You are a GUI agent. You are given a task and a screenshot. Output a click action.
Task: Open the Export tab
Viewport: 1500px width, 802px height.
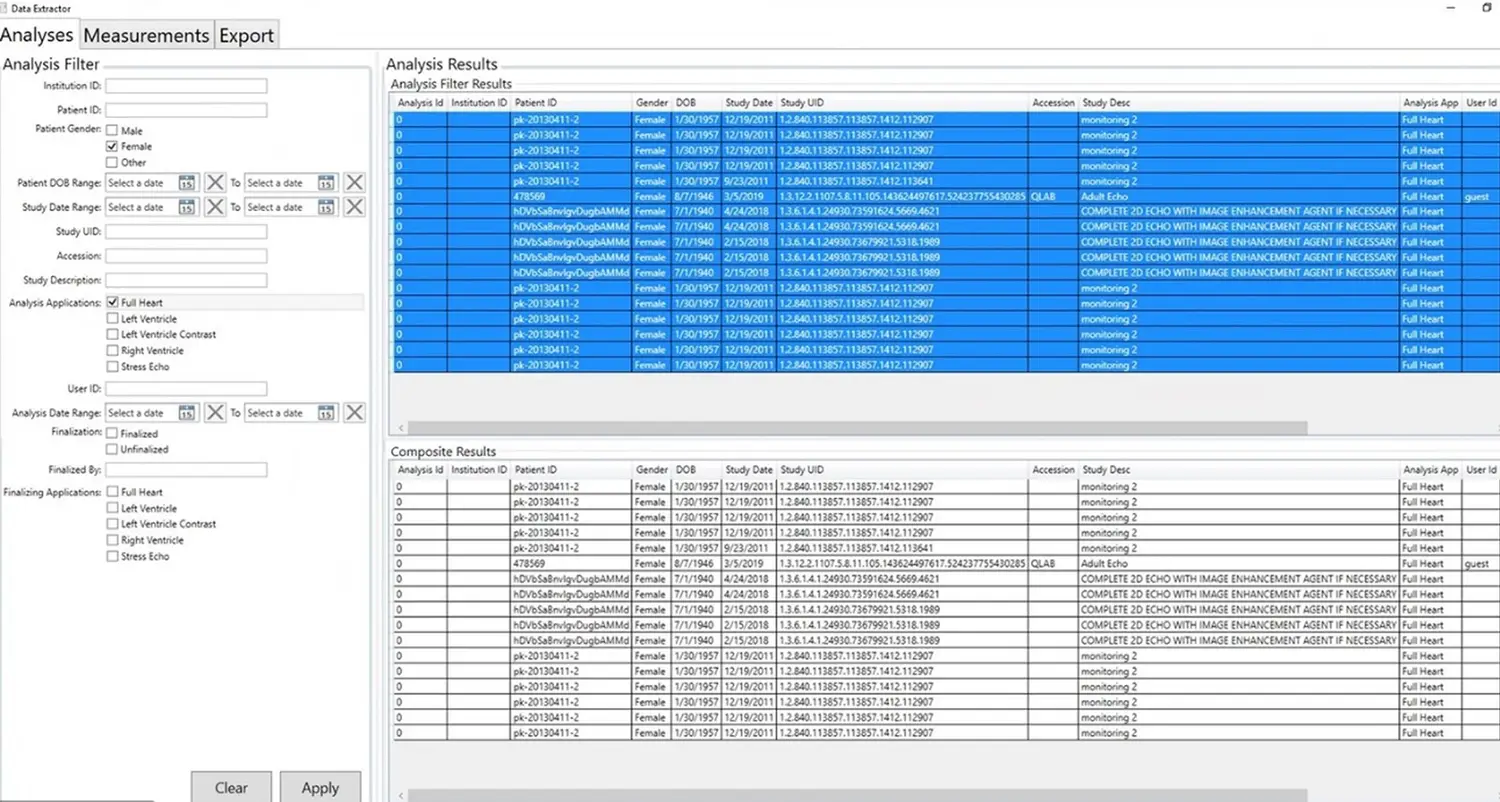(246, 35)
